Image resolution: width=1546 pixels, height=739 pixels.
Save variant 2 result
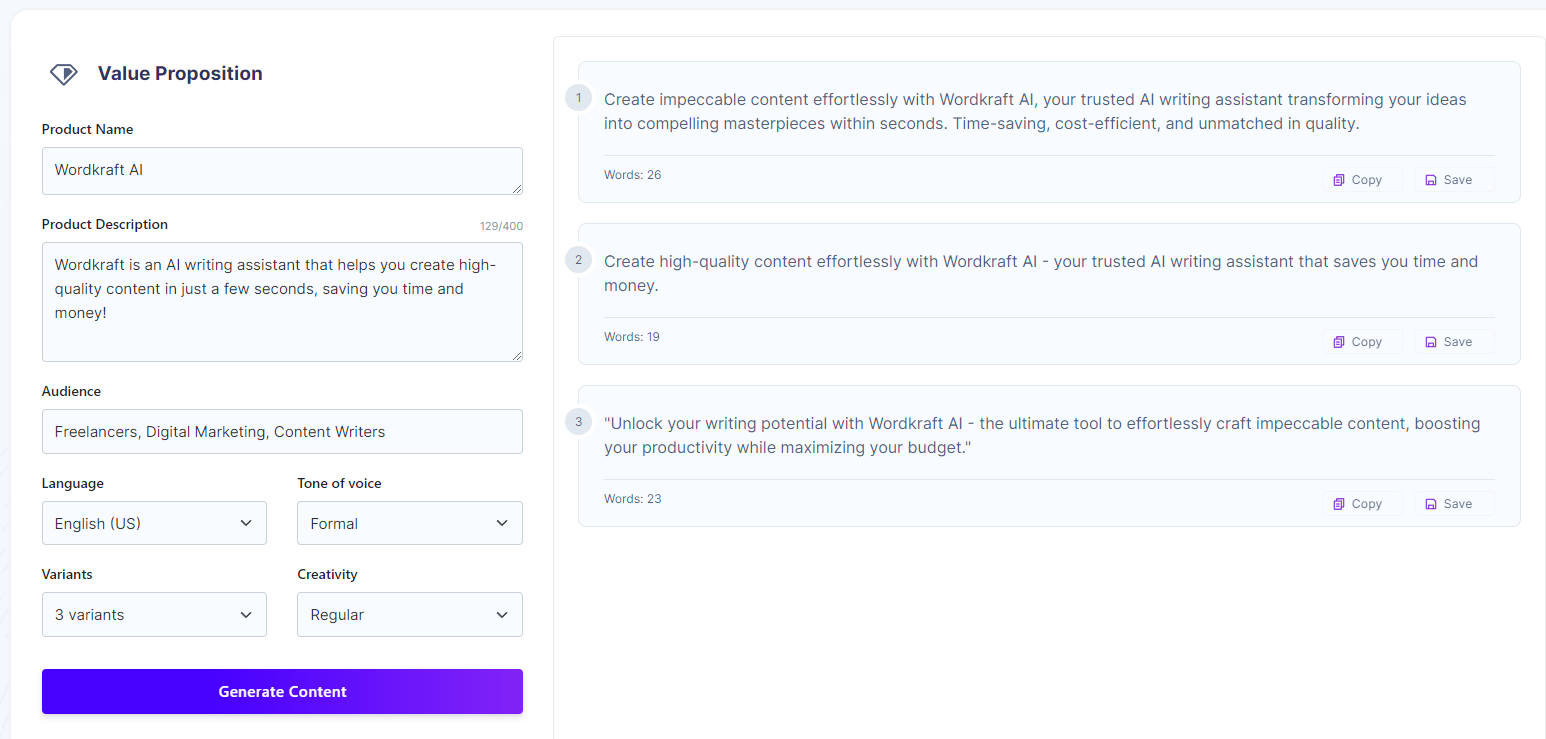(x=1450, y=341)
